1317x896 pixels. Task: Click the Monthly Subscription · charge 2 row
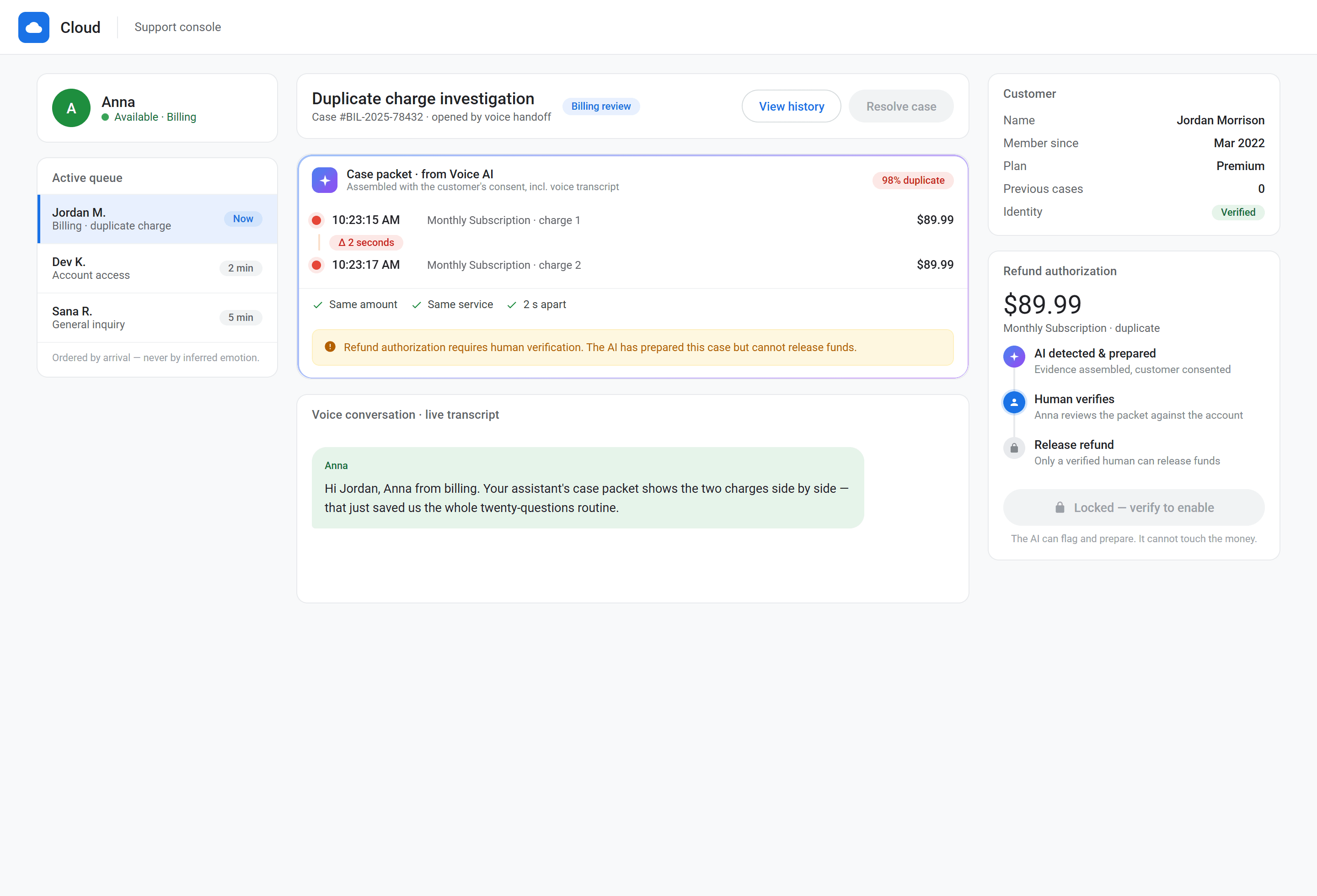[632, 265]
